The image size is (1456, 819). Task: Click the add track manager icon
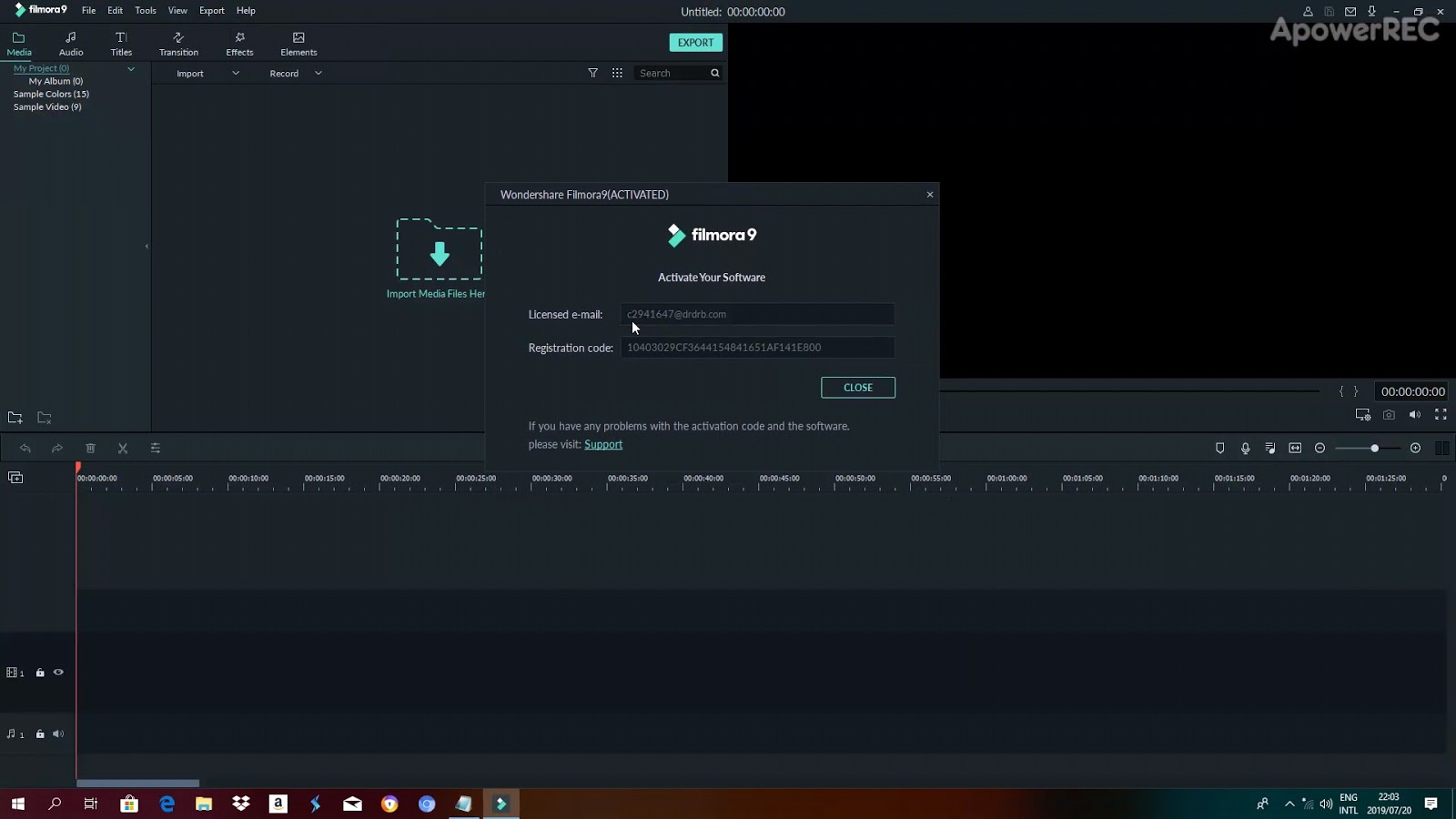pos(15,478)
